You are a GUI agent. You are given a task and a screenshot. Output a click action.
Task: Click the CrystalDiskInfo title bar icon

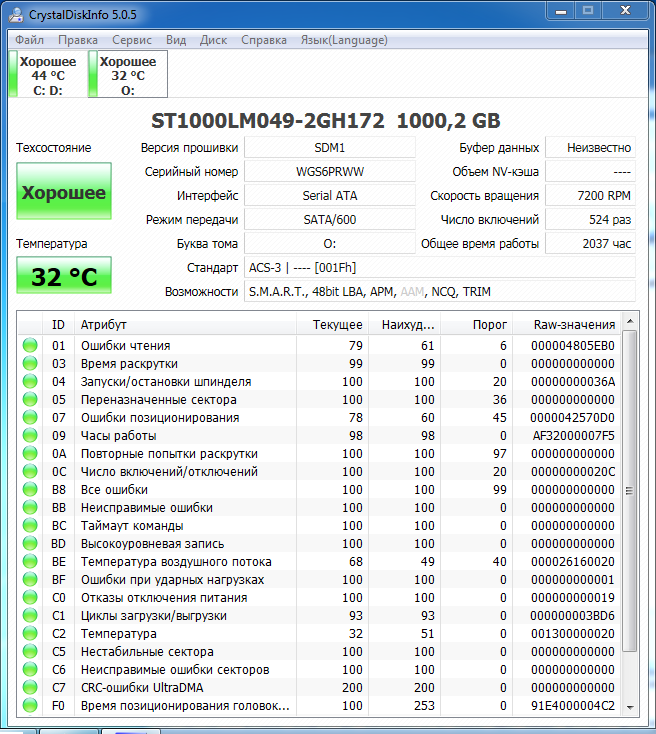click(16, 15)
